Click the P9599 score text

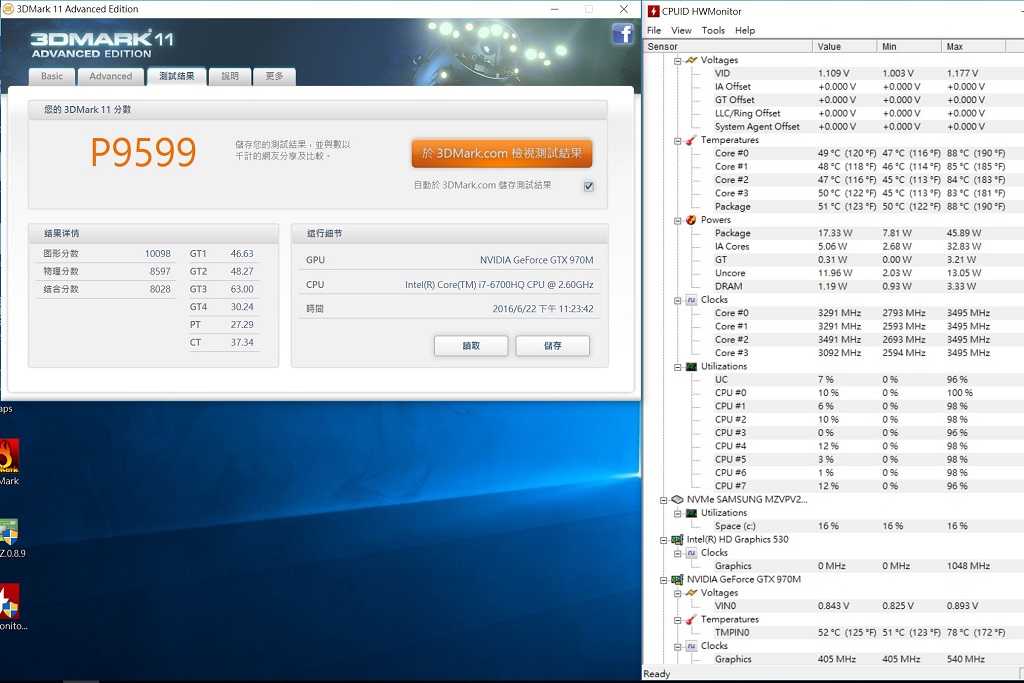[x=143, y=152]
